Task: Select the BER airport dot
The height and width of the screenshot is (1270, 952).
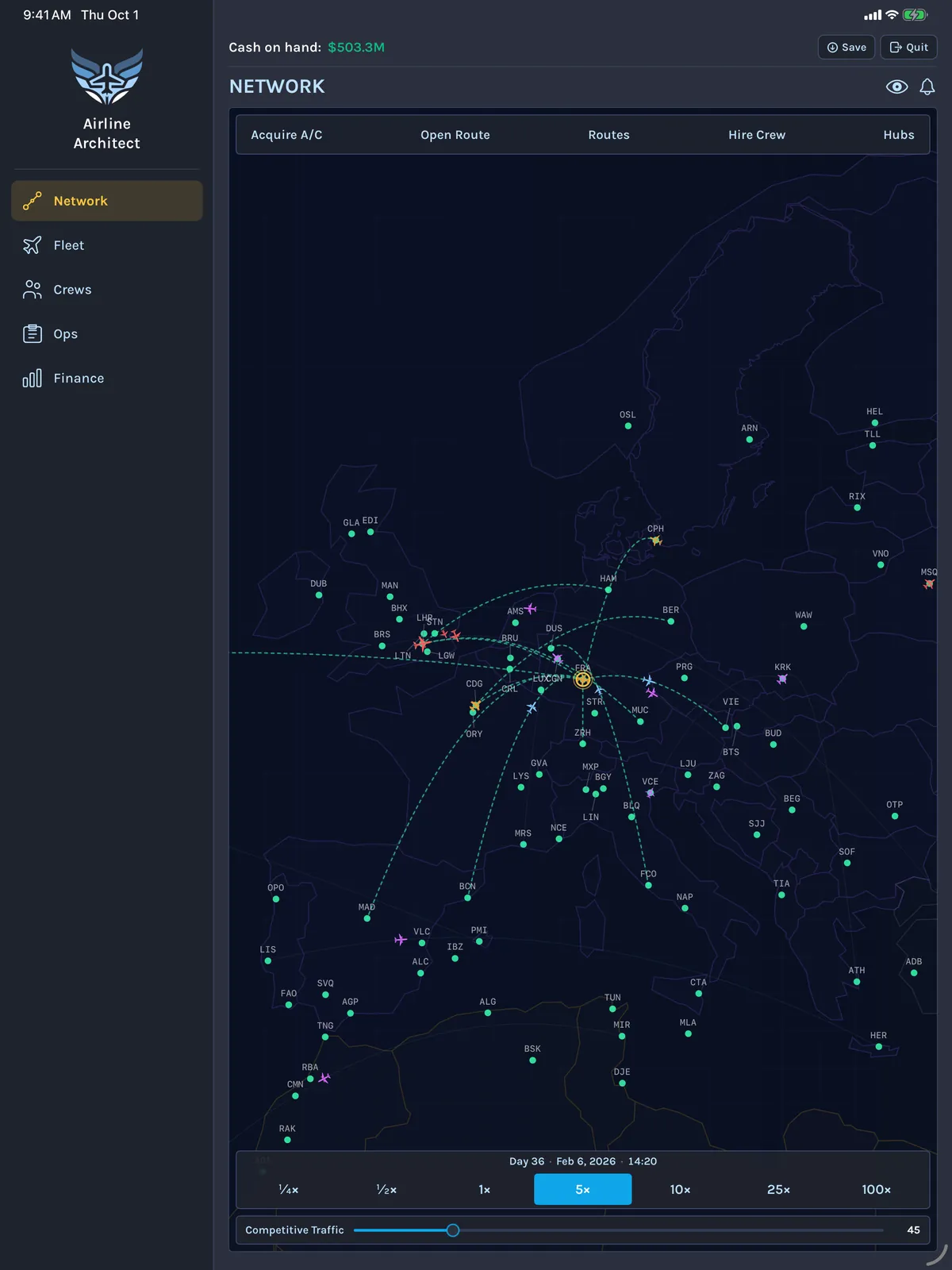Action: click(x=671, y=622)
